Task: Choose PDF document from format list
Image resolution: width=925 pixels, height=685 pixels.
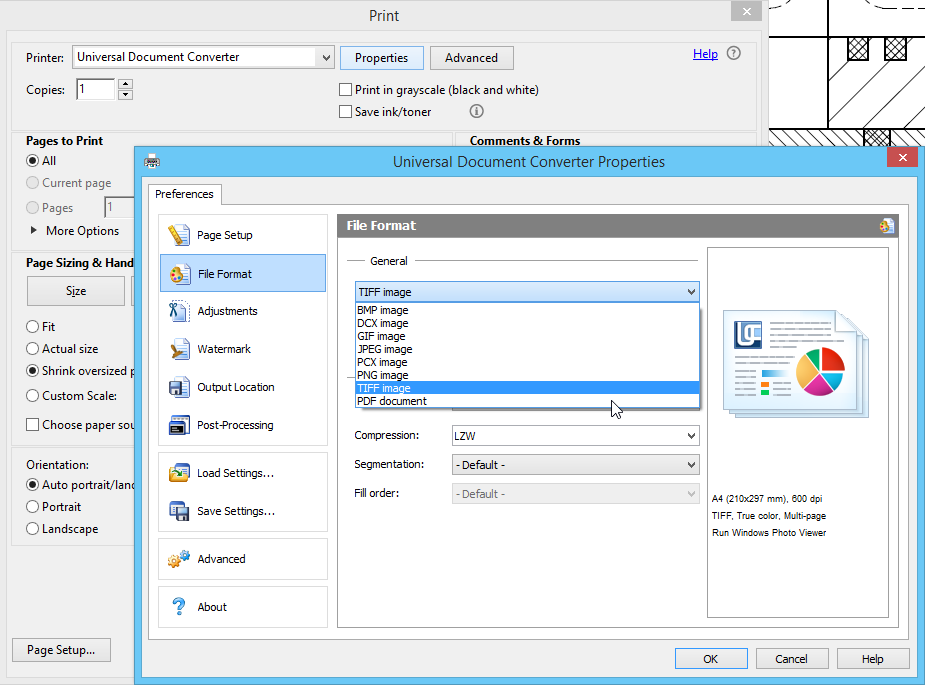Action: click(x=392, y=401)
